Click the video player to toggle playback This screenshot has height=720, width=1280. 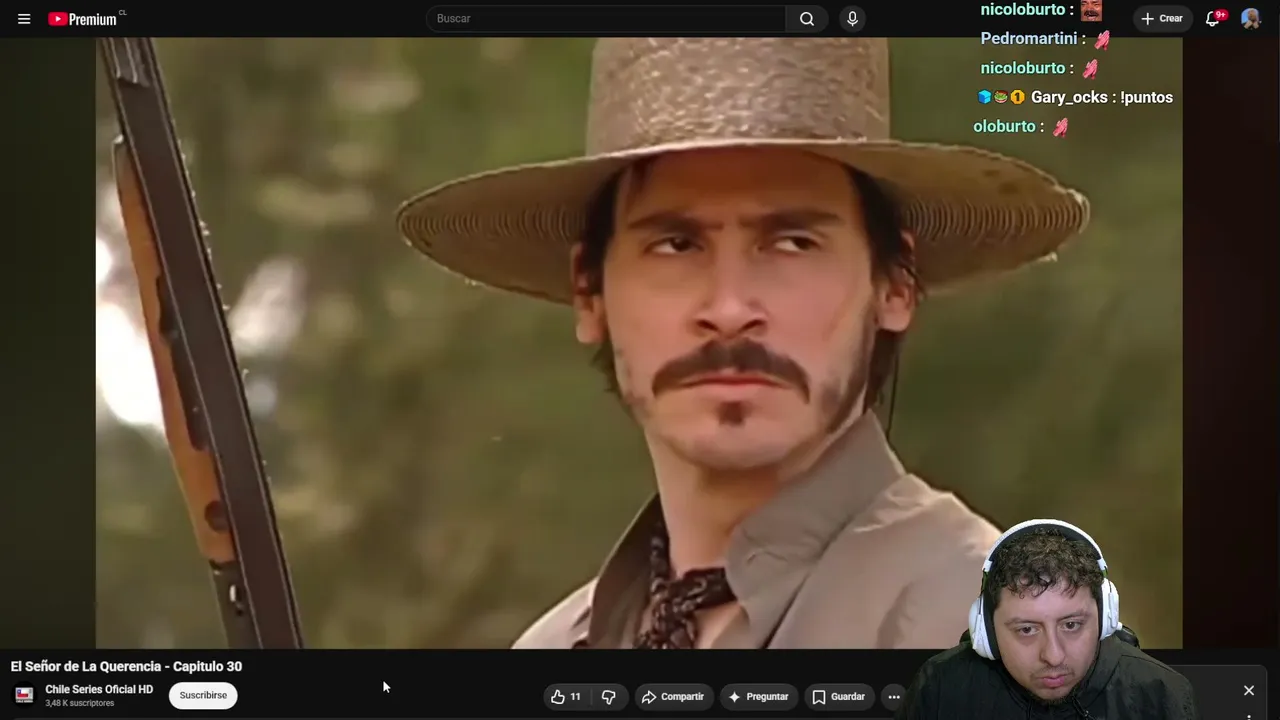click(639, 343)
